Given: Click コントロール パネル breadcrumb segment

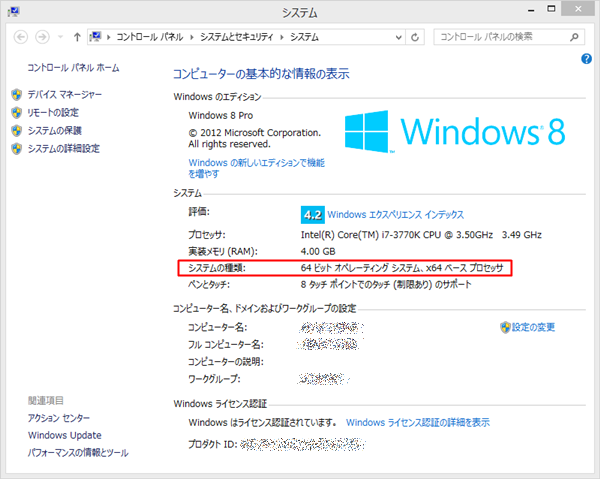Looking at the screenshot, I should [150, 37].
